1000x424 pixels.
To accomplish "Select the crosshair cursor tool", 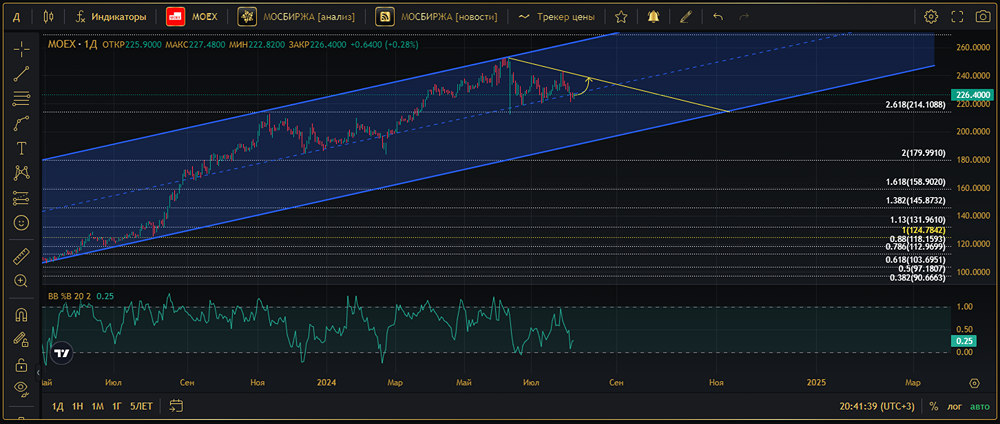I will 21,49.
